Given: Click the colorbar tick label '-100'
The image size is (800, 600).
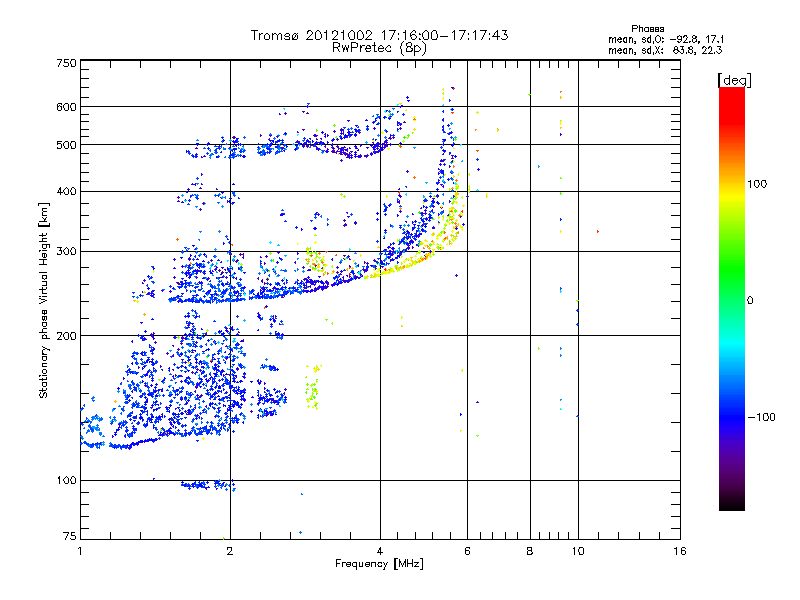Looking at the screenshot, I should pyautogui.click(x=761, y=417).
